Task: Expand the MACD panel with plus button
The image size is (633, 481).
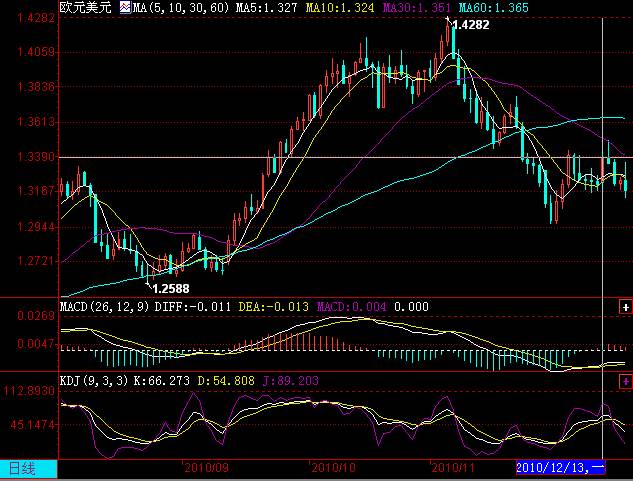Action: pos(625,307)
